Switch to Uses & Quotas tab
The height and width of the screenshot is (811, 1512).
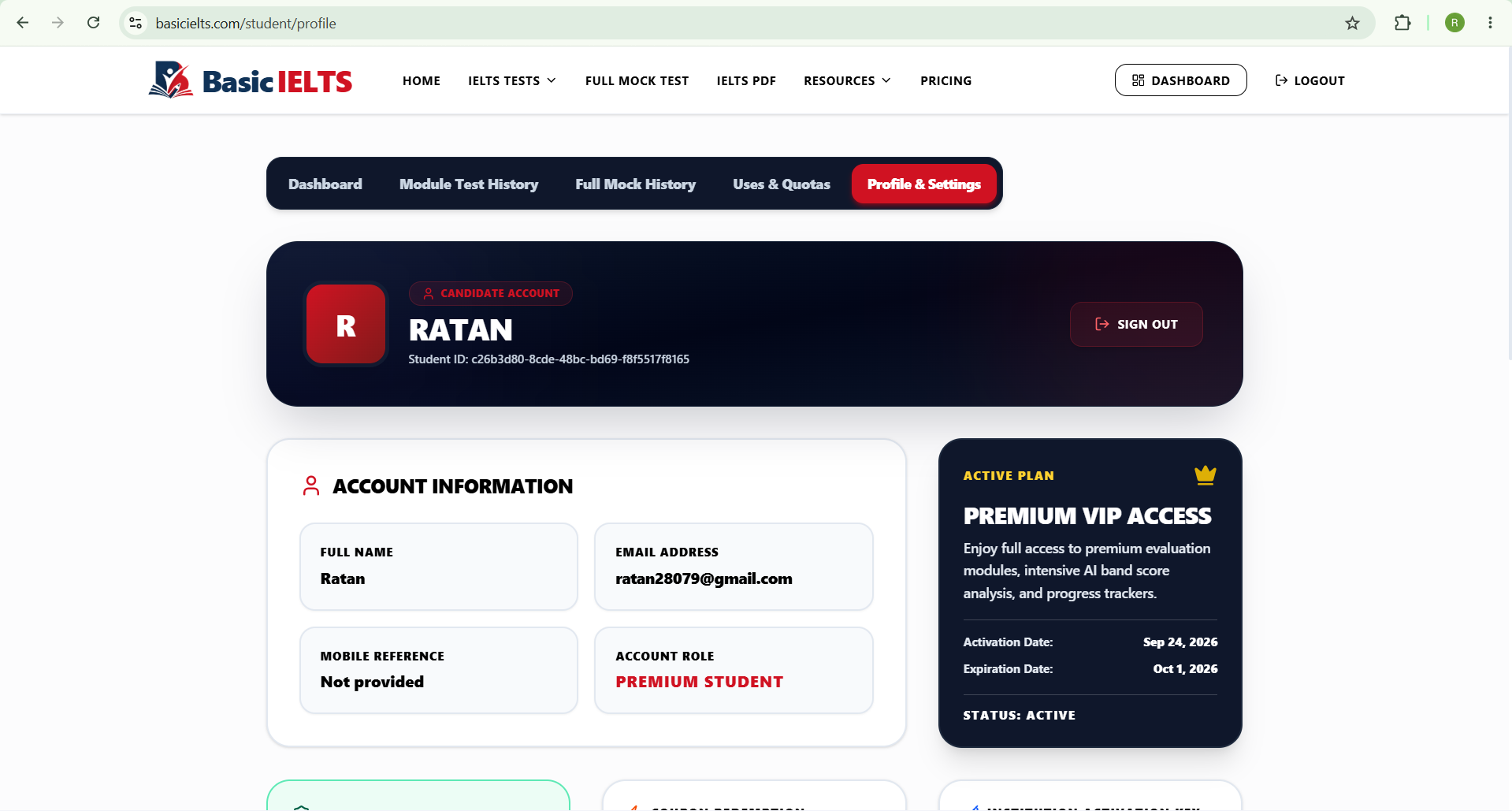782,184
